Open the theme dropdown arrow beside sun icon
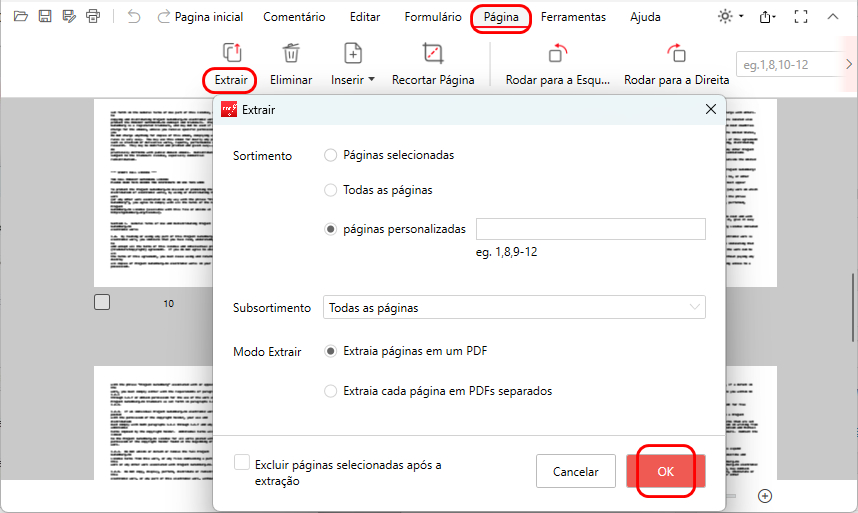The height and width of the screenshot is (513, 858). (741, 16)
